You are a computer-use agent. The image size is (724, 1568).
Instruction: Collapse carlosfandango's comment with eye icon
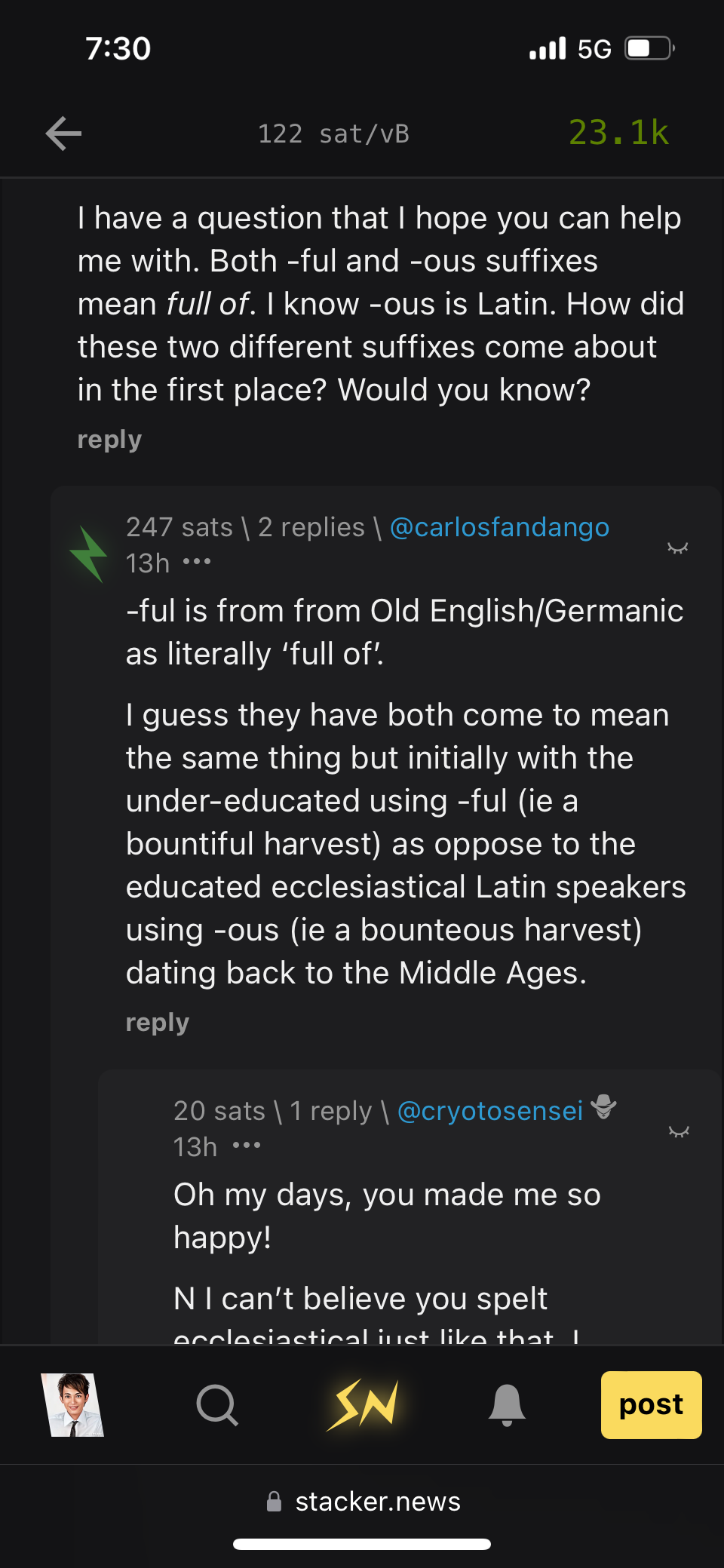(677, 548)
